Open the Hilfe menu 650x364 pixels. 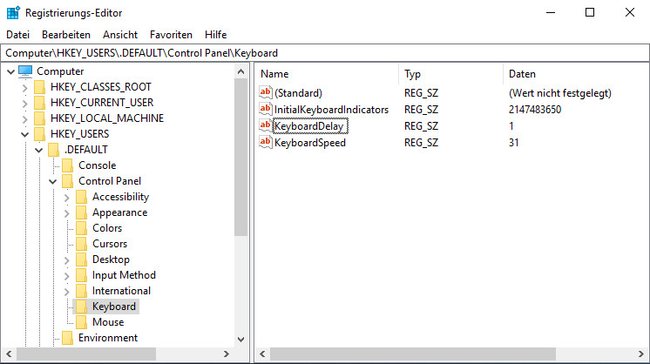point(216,34)
